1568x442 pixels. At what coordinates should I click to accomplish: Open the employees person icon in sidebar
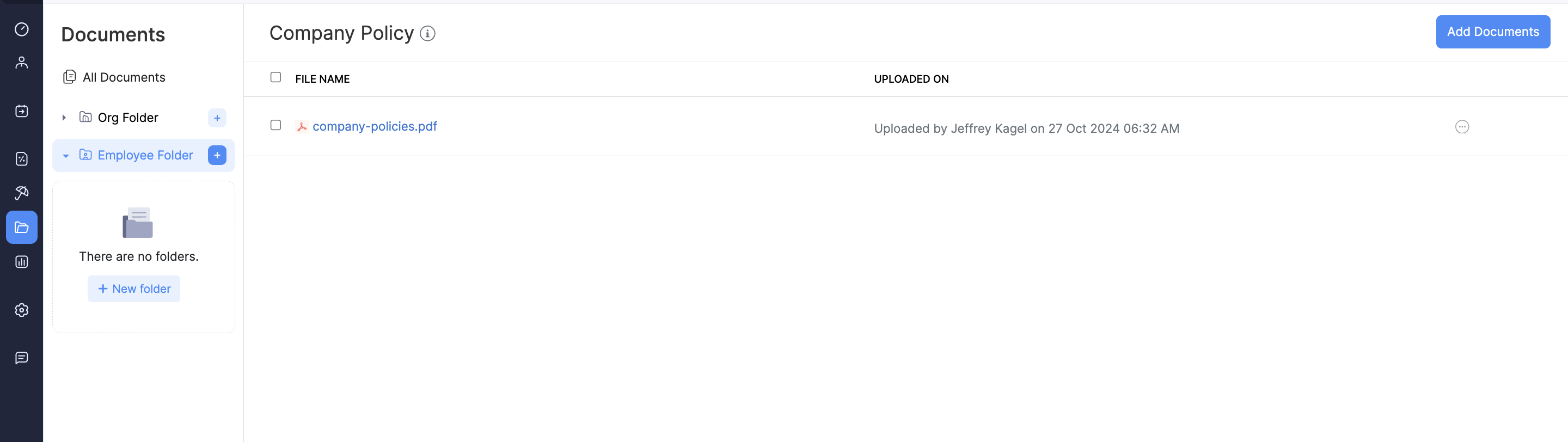[x=22, y=62]
